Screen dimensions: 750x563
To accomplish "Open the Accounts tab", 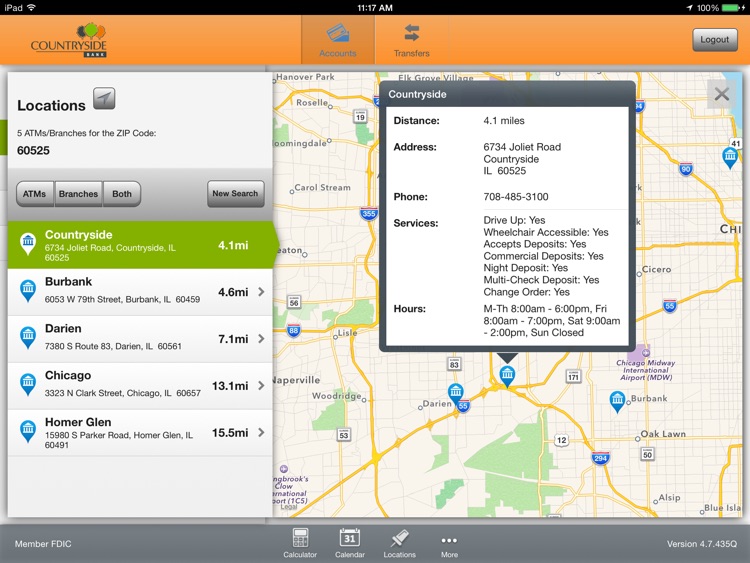I will [338, 40].
